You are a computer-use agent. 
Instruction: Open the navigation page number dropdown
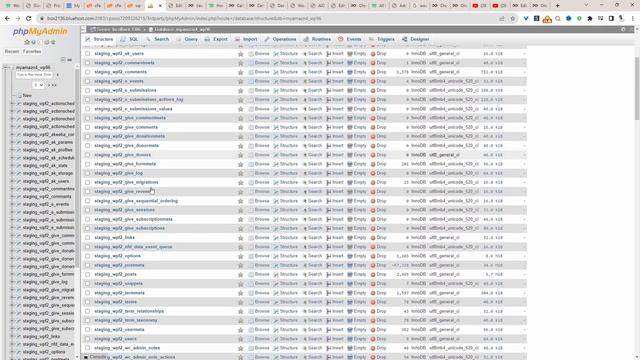click(38, 85)
